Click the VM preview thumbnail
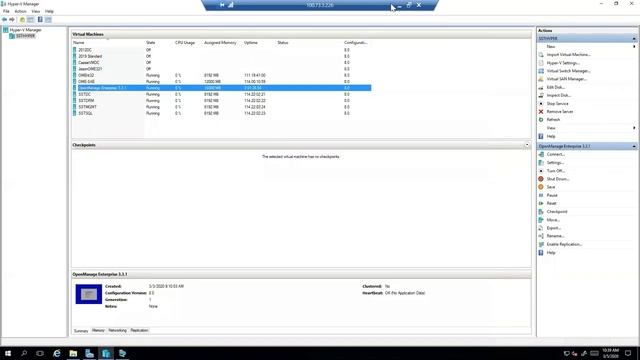Image resolution: width=640 pixels, height=360 pixels. tap(89, 294)
